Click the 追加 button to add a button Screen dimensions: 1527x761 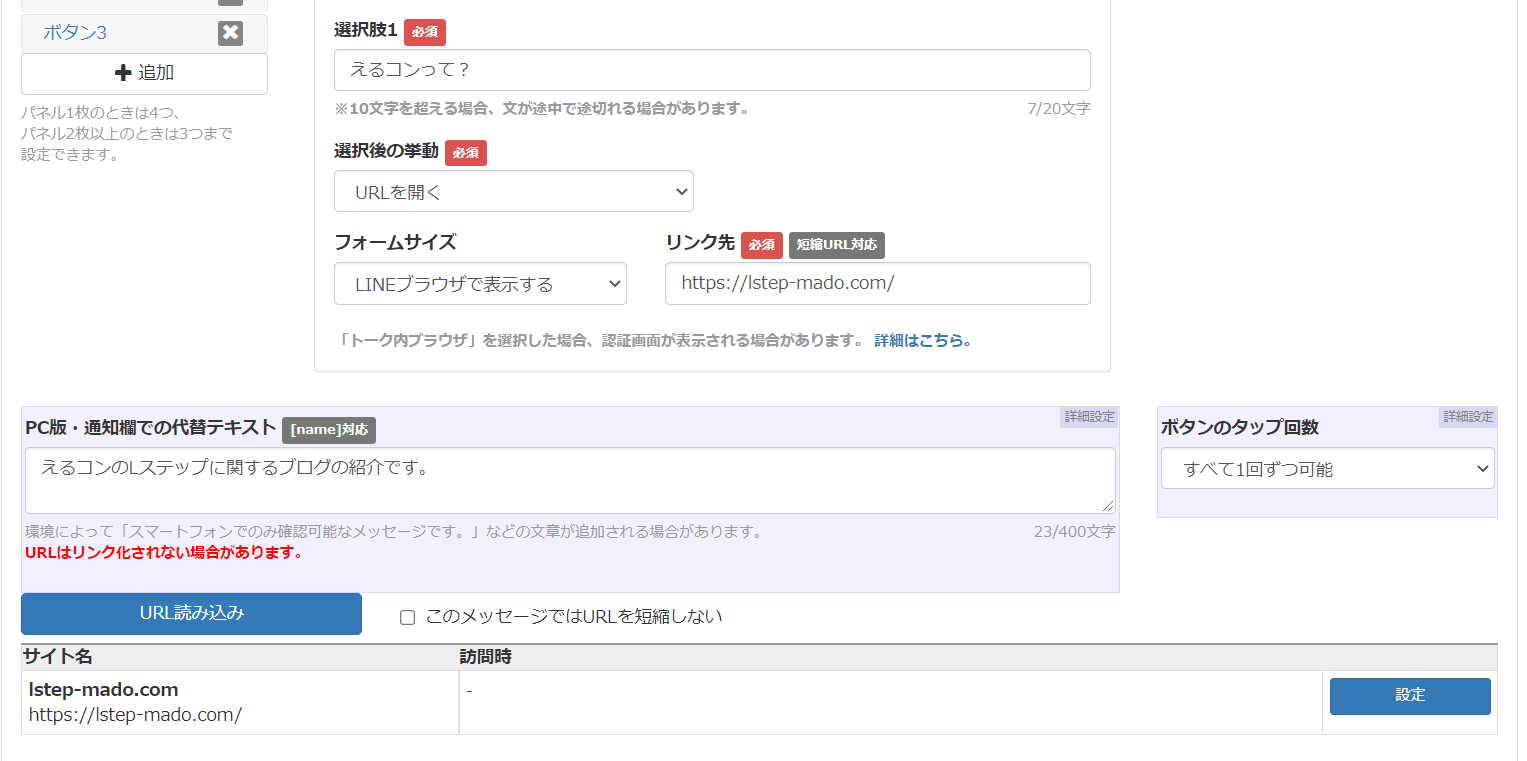click(144, 73)
